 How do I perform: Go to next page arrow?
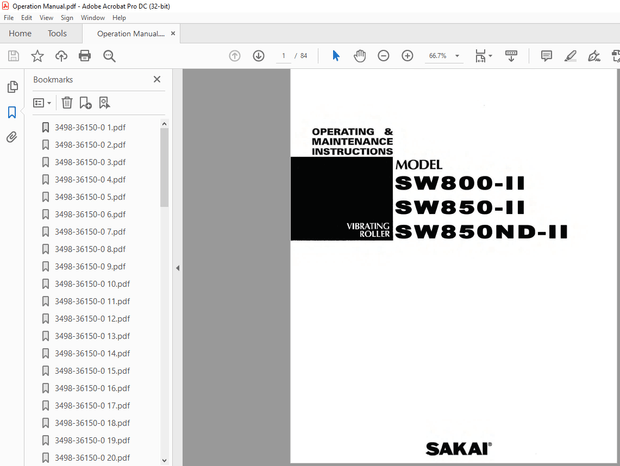pos(259,56)
